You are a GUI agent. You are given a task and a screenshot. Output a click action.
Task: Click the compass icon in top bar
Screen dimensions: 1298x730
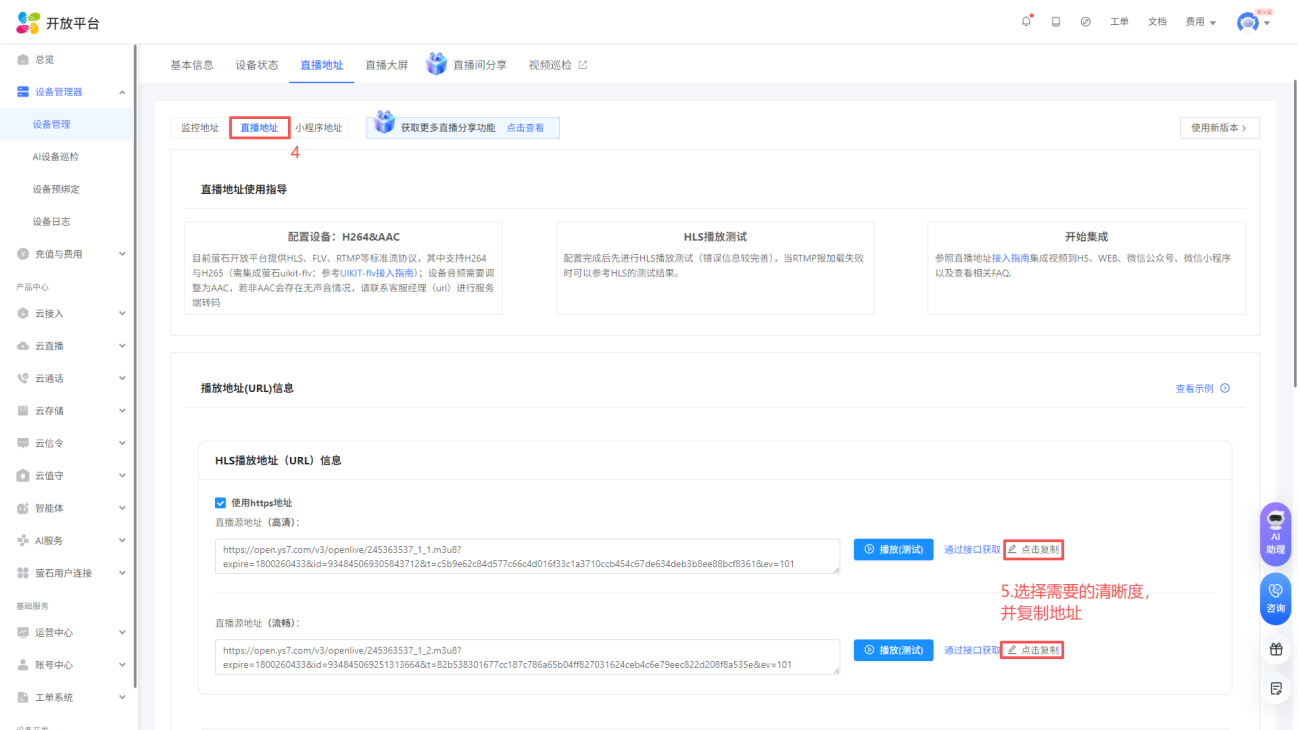[1085, 22]
